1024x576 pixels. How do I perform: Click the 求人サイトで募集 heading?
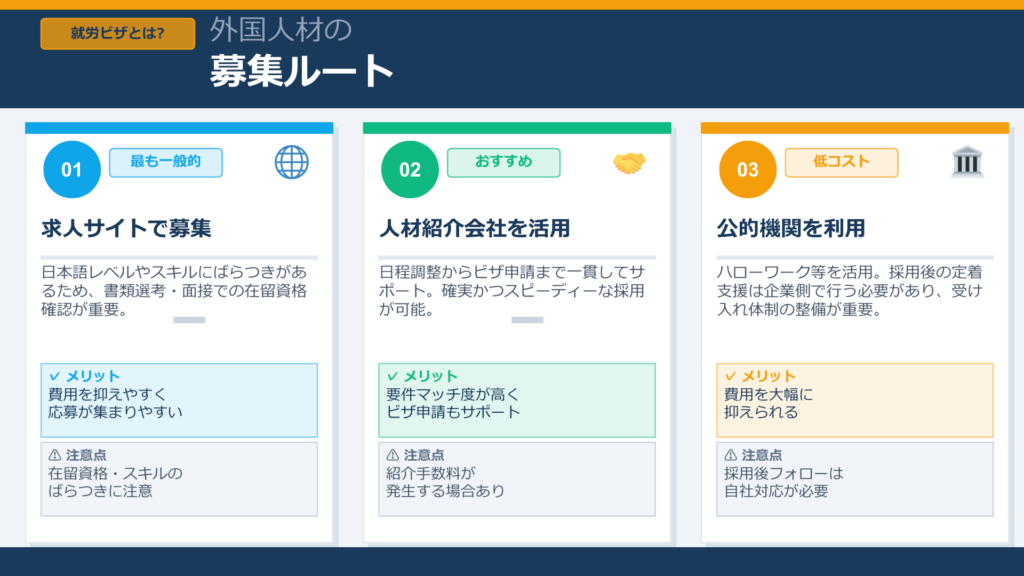126,229
